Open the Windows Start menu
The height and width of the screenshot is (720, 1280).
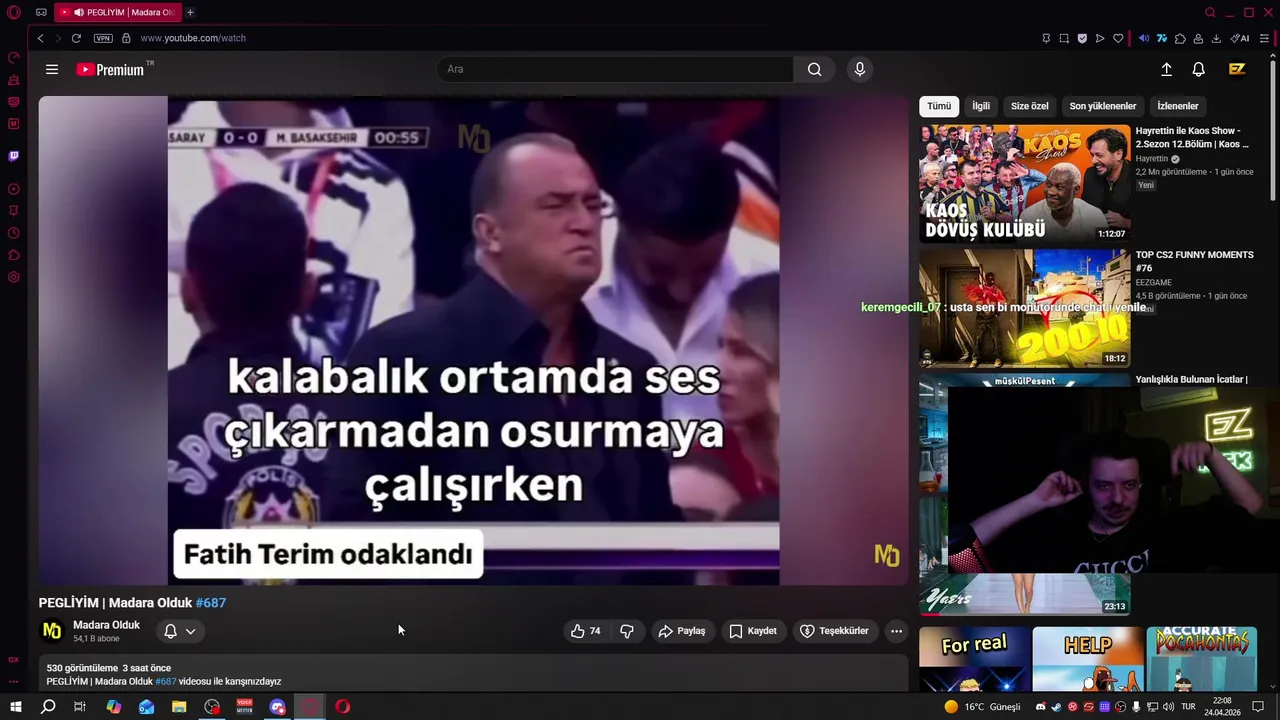tap(16, 707)
